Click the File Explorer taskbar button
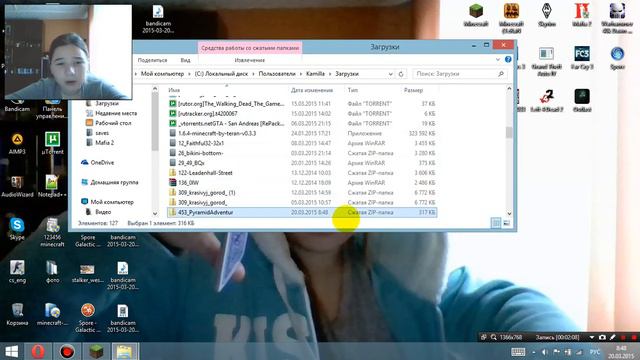Image resolution: width=640 pixels, height=360 pixels. (x=124, y=351)
